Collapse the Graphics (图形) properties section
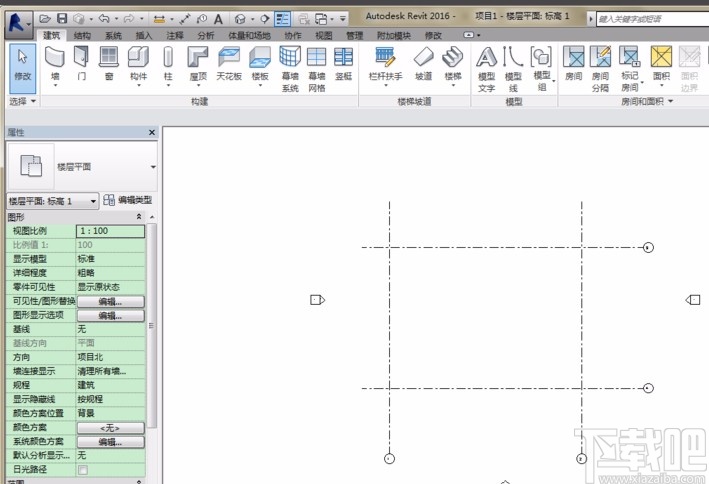 click(x=151, y=217)
